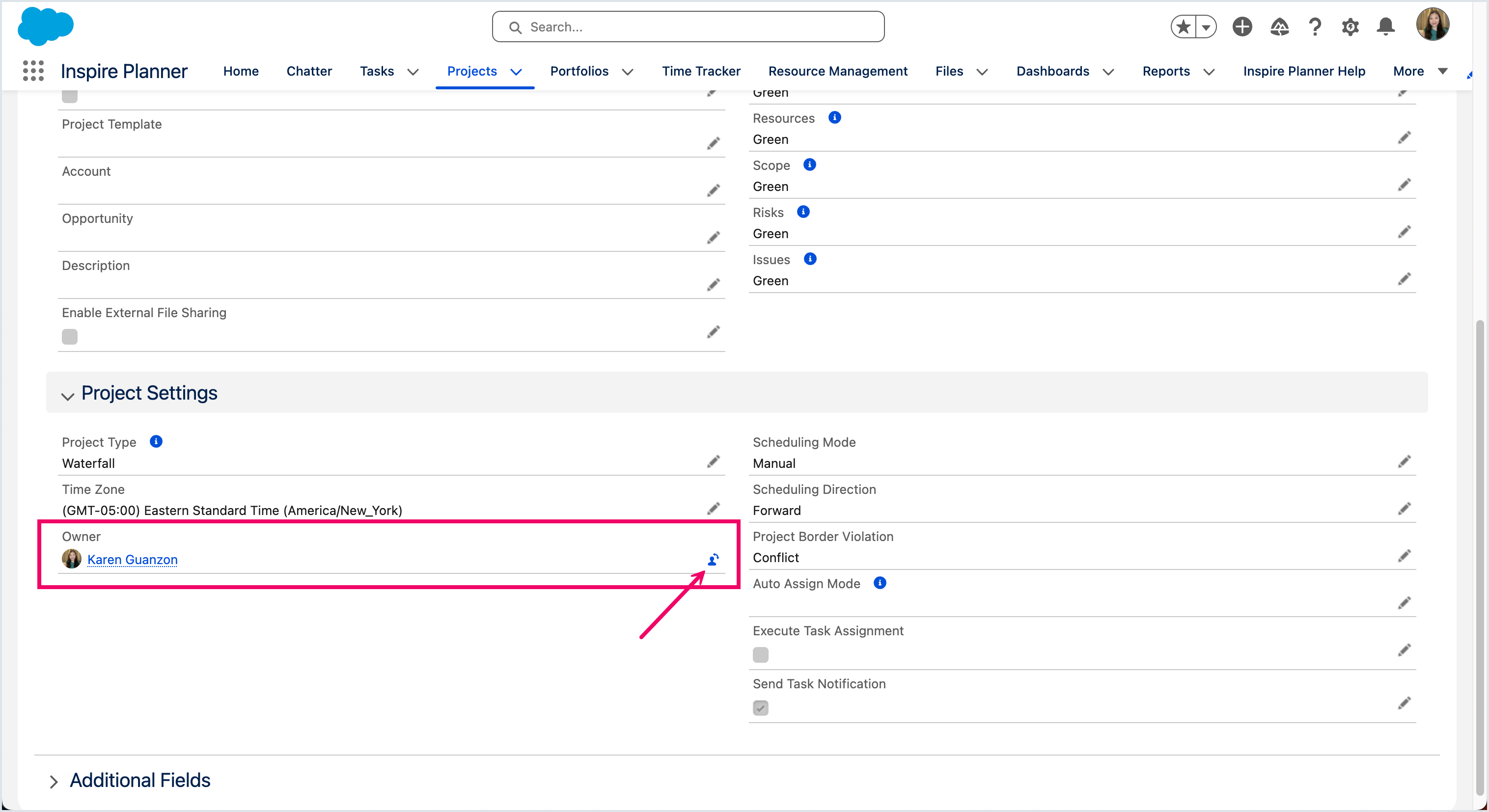Open the Notifications bell

1385,27
